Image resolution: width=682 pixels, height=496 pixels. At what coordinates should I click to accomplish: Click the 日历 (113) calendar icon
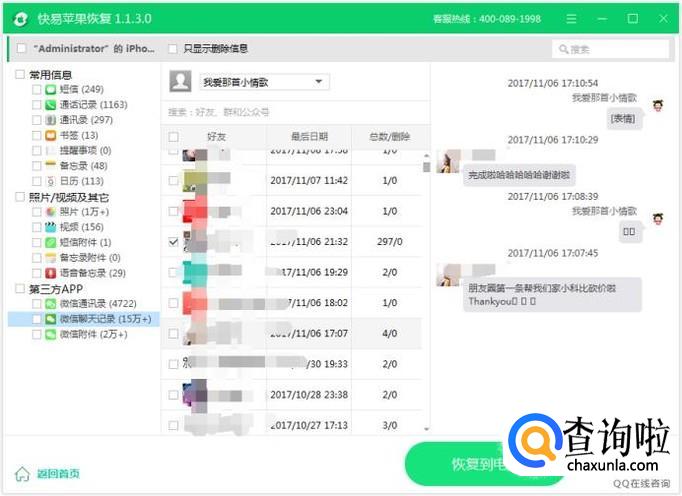click(x=51, y=181)
